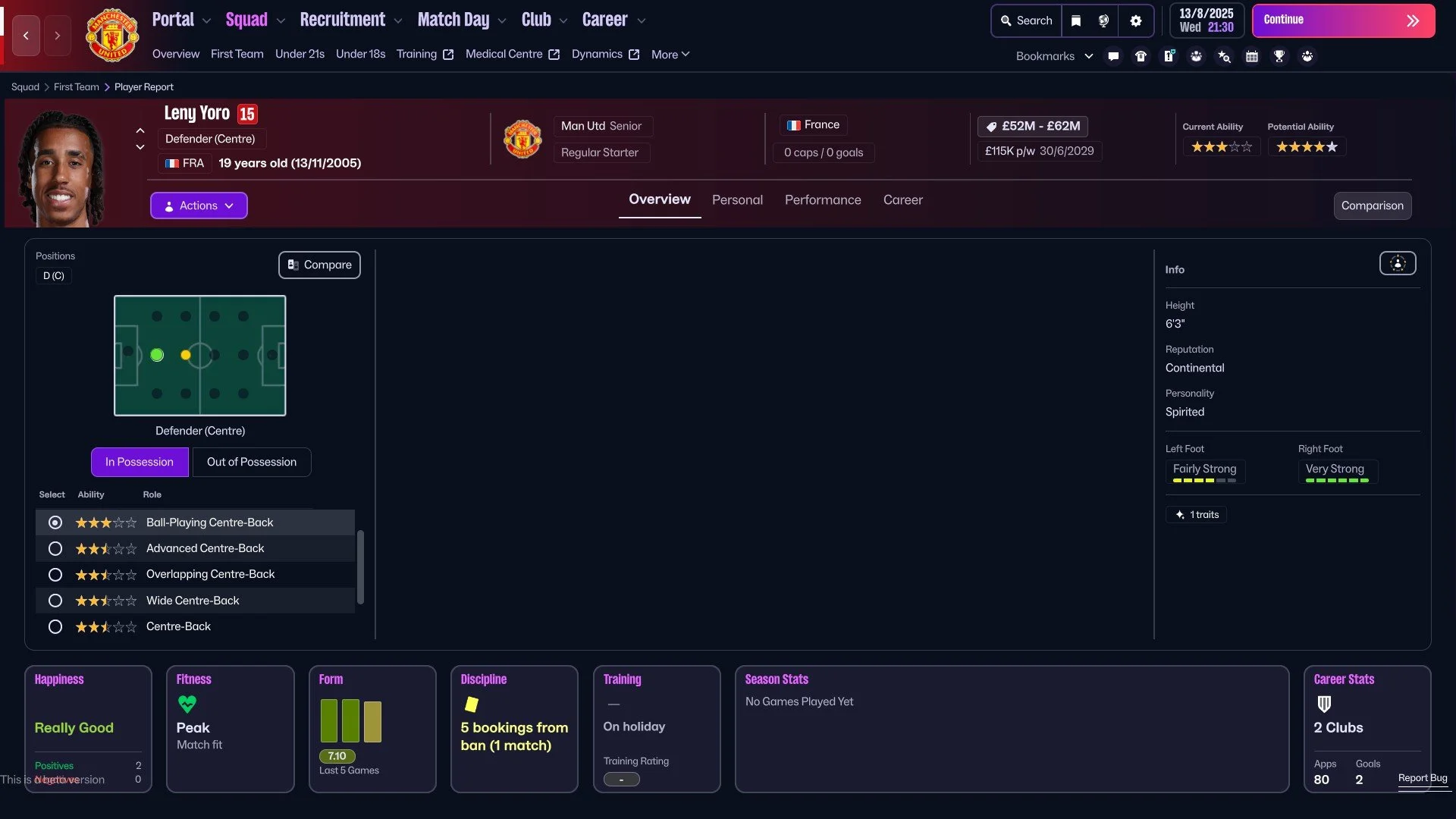
Task: Select the Overview player tab
Action: (660, 199)
